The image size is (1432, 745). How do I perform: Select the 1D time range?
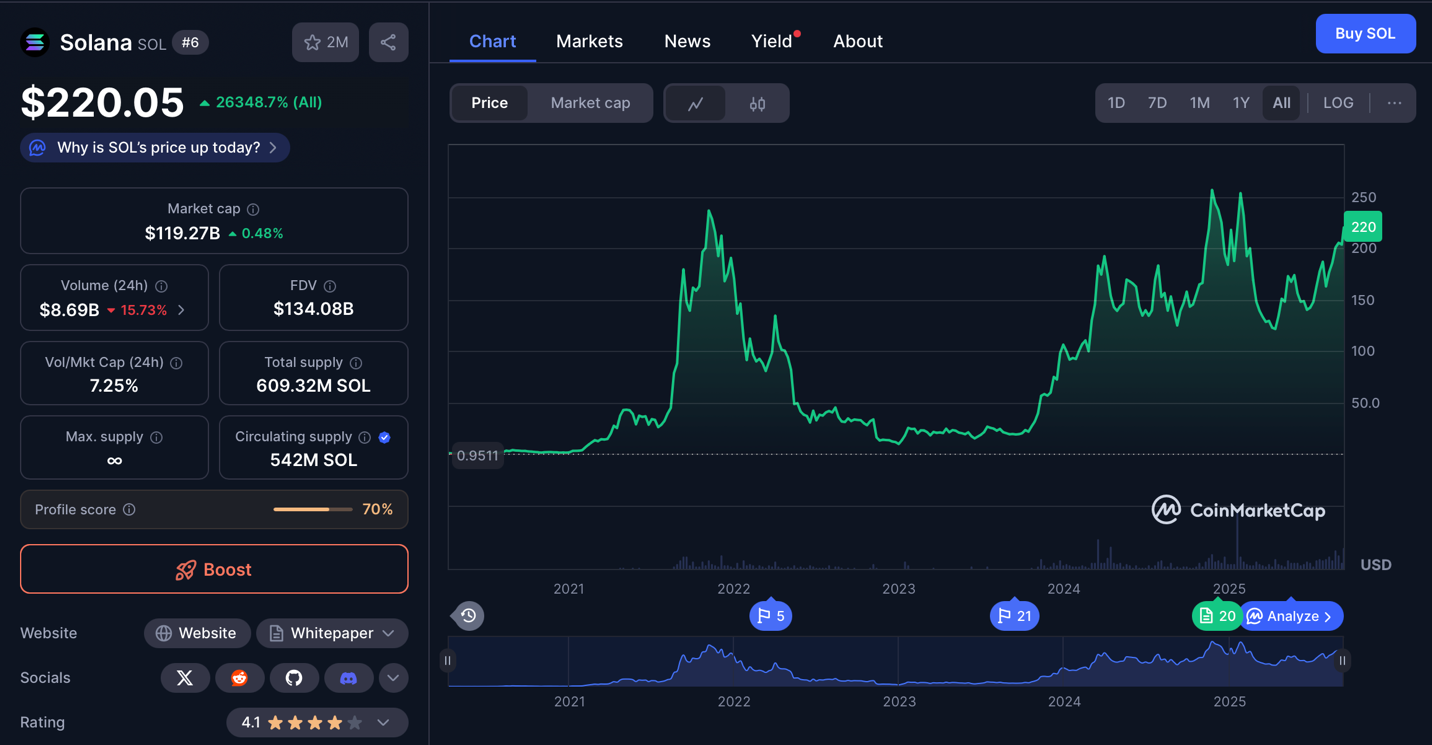point(1117,103)
